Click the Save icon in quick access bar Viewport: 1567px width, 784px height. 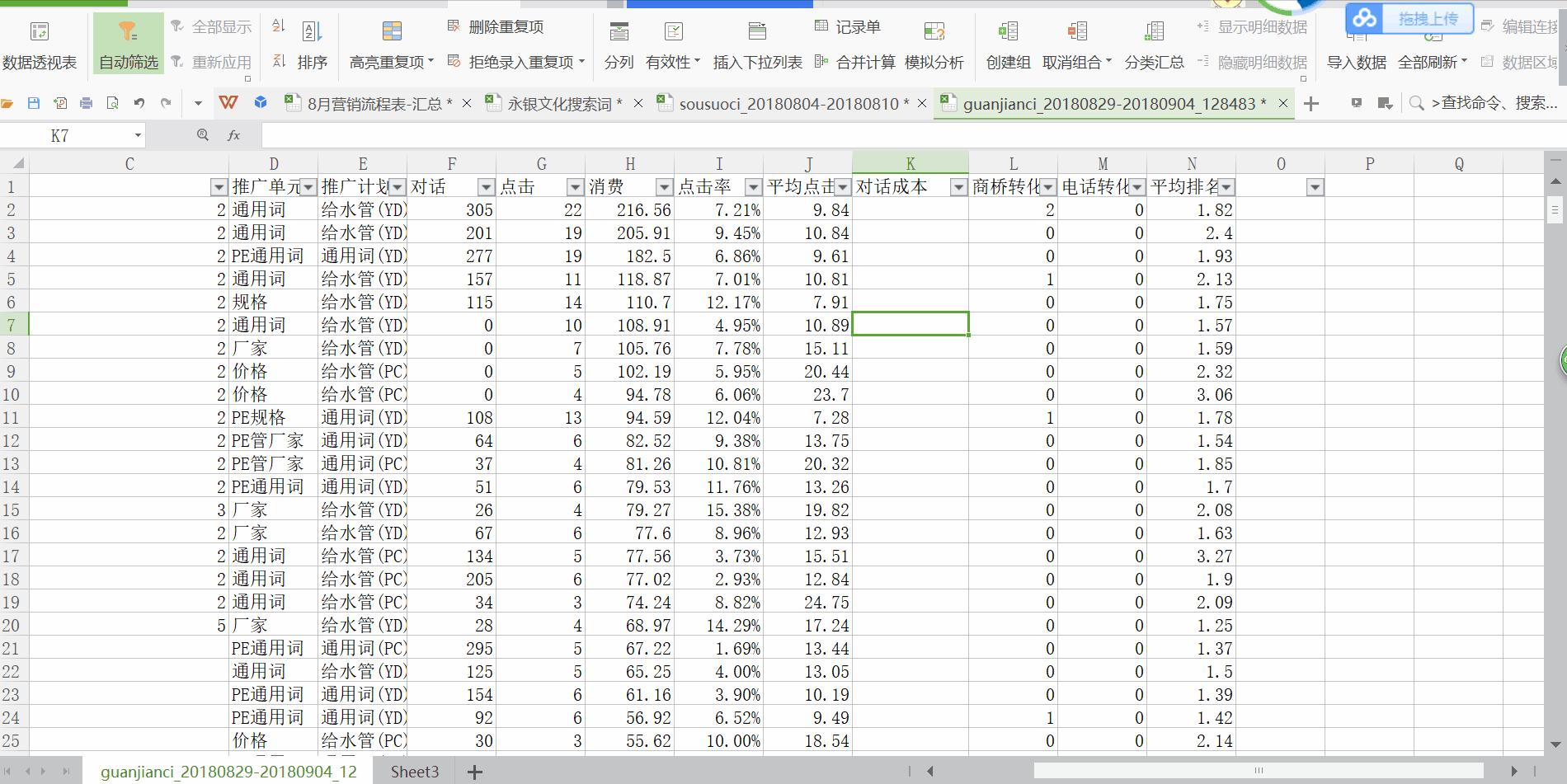coord(32,102)
